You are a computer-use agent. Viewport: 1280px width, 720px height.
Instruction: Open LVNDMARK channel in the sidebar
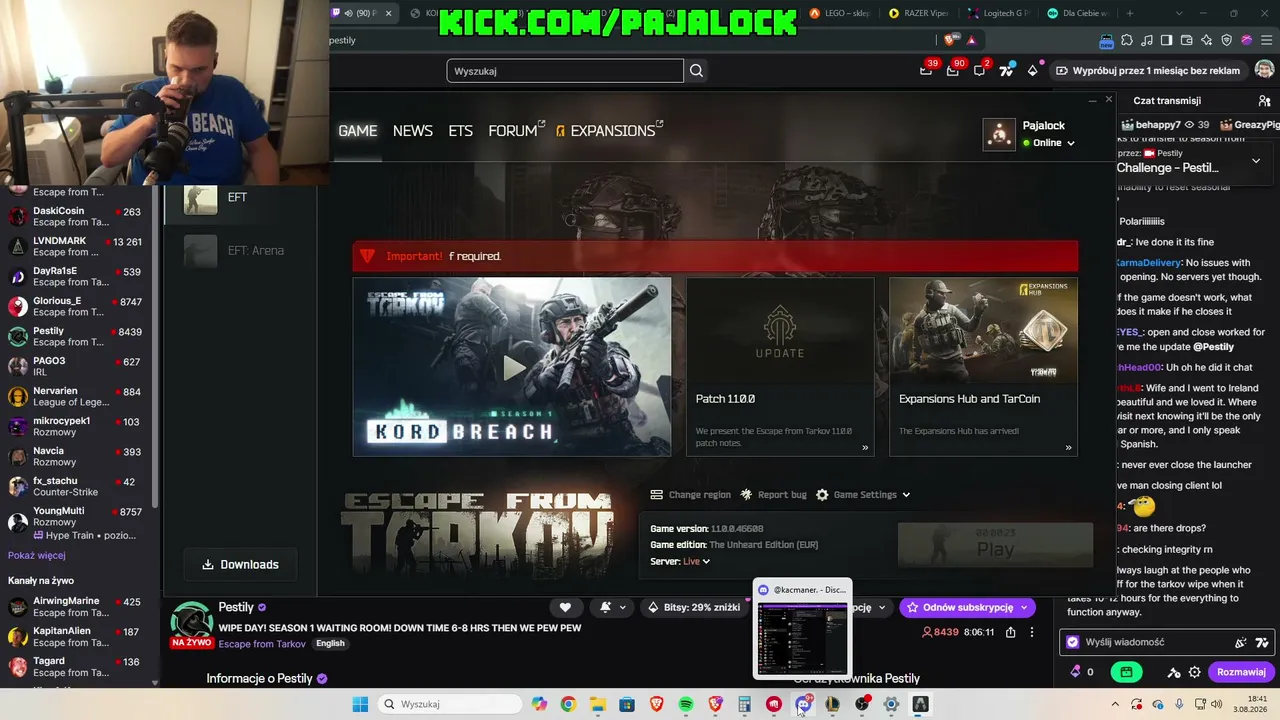[x=77, y=247]
